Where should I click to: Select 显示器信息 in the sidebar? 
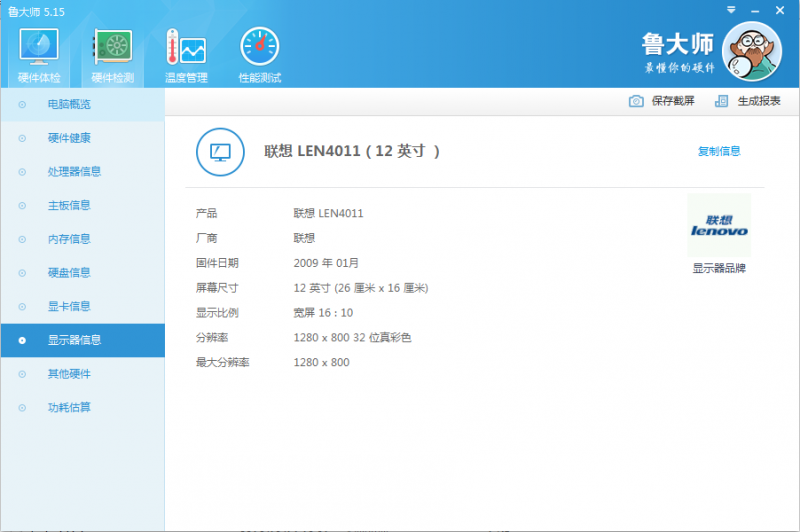point(83,340)
